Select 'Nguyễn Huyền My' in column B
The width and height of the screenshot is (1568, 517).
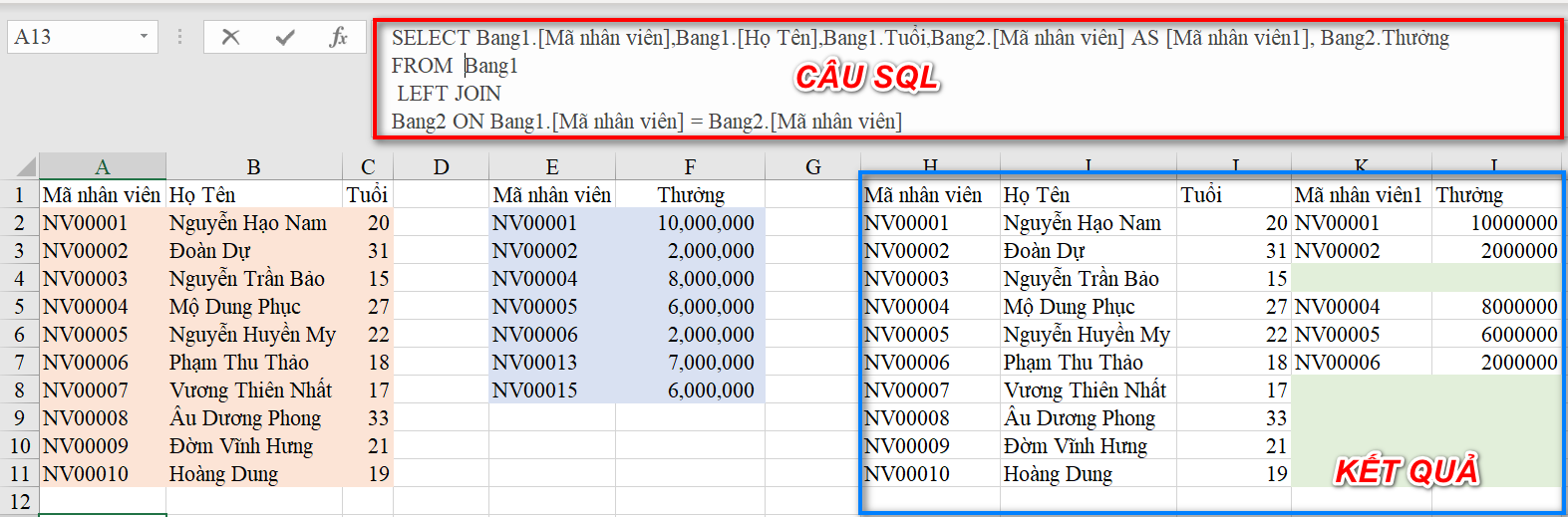coord(254,334)
